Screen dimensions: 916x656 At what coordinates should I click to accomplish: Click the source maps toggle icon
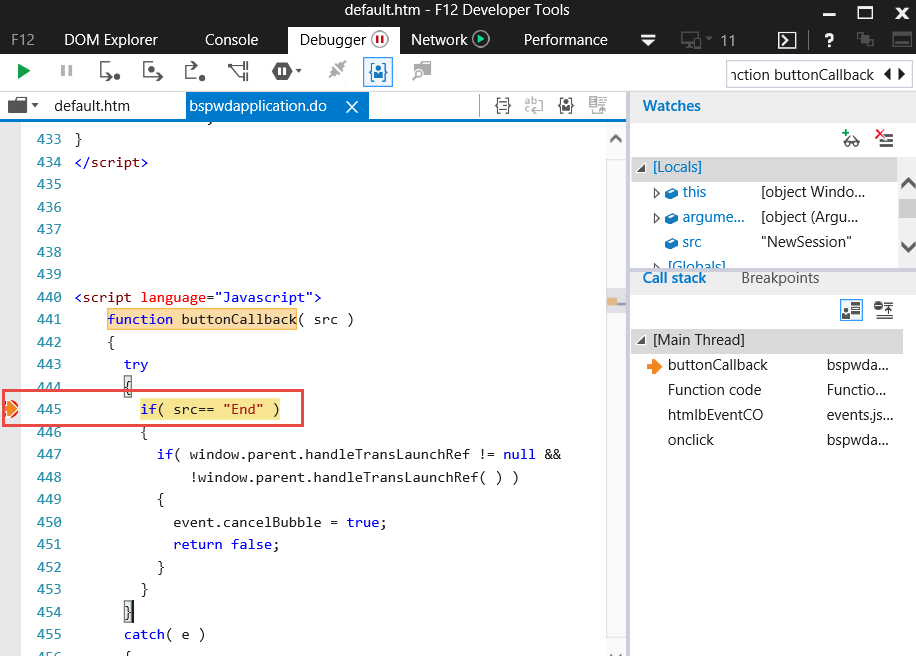pyautogui.click(x=598, y=106)
